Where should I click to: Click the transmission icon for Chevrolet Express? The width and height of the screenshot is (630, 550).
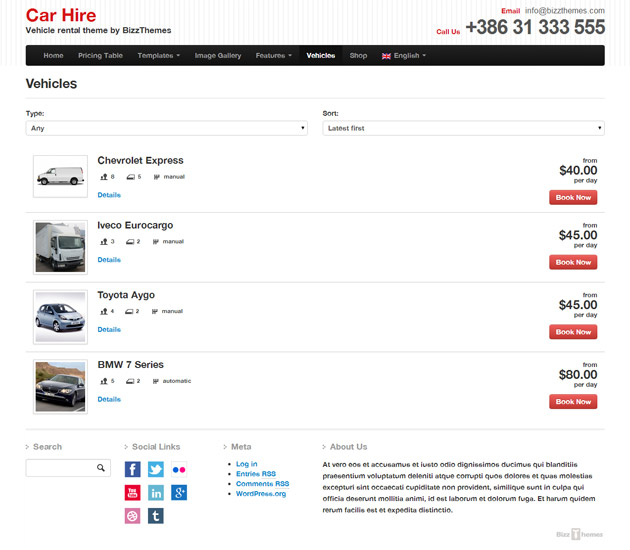coord(157,177)
